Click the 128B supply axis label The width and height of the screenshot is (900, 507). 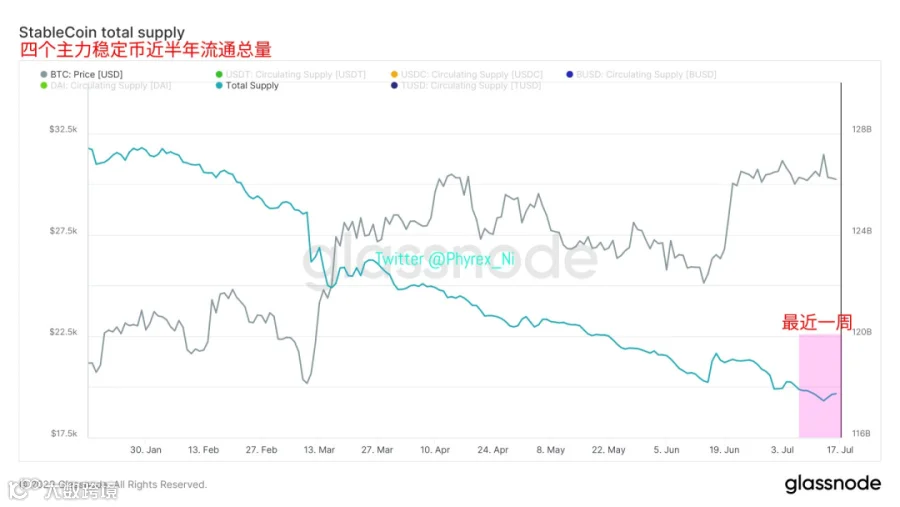pos(862,129)
